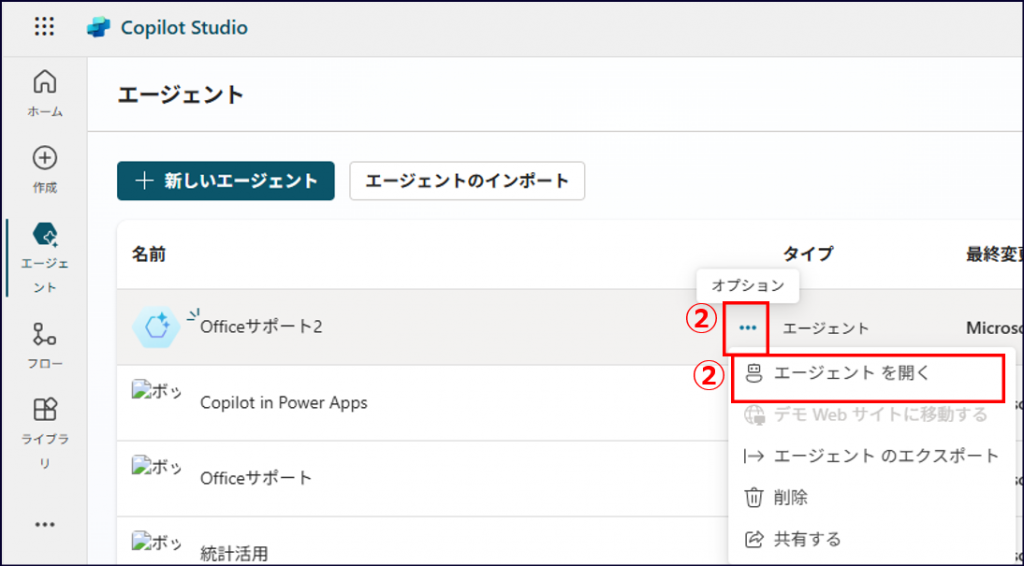Click 新しいエージェント button
The image size is (1024, 566).
[x=226, y=181]
